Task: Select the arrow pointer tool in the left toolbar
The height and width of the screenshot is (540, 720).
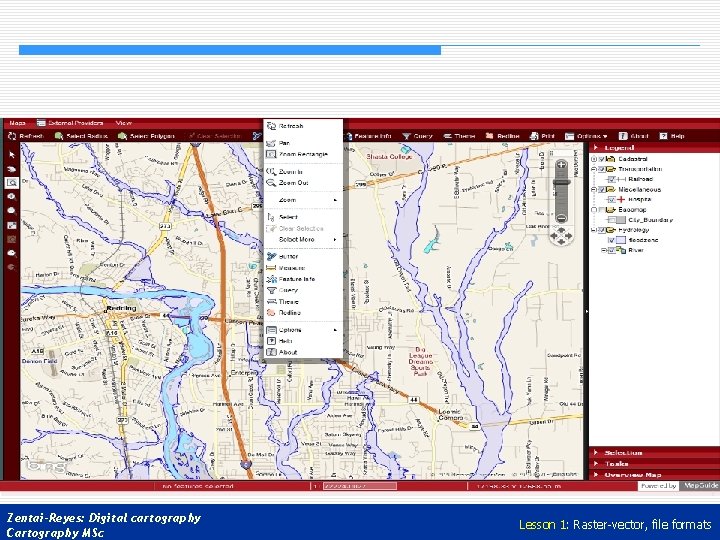Action: (12, 155)
